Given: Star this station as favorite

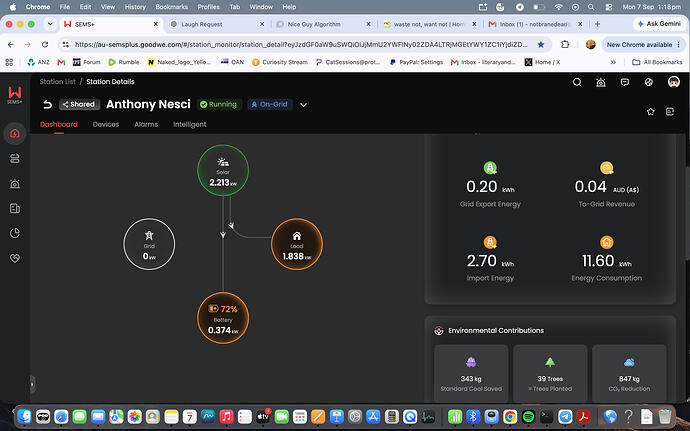Looking at the screenshot, I should [x=650, y=112].
